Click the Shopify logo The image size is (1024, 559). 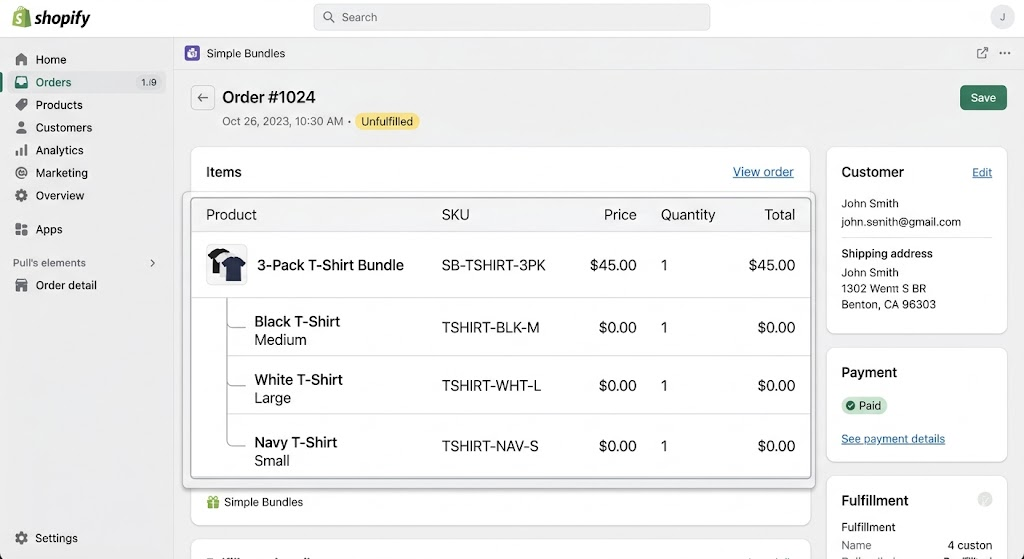[51, 18]
